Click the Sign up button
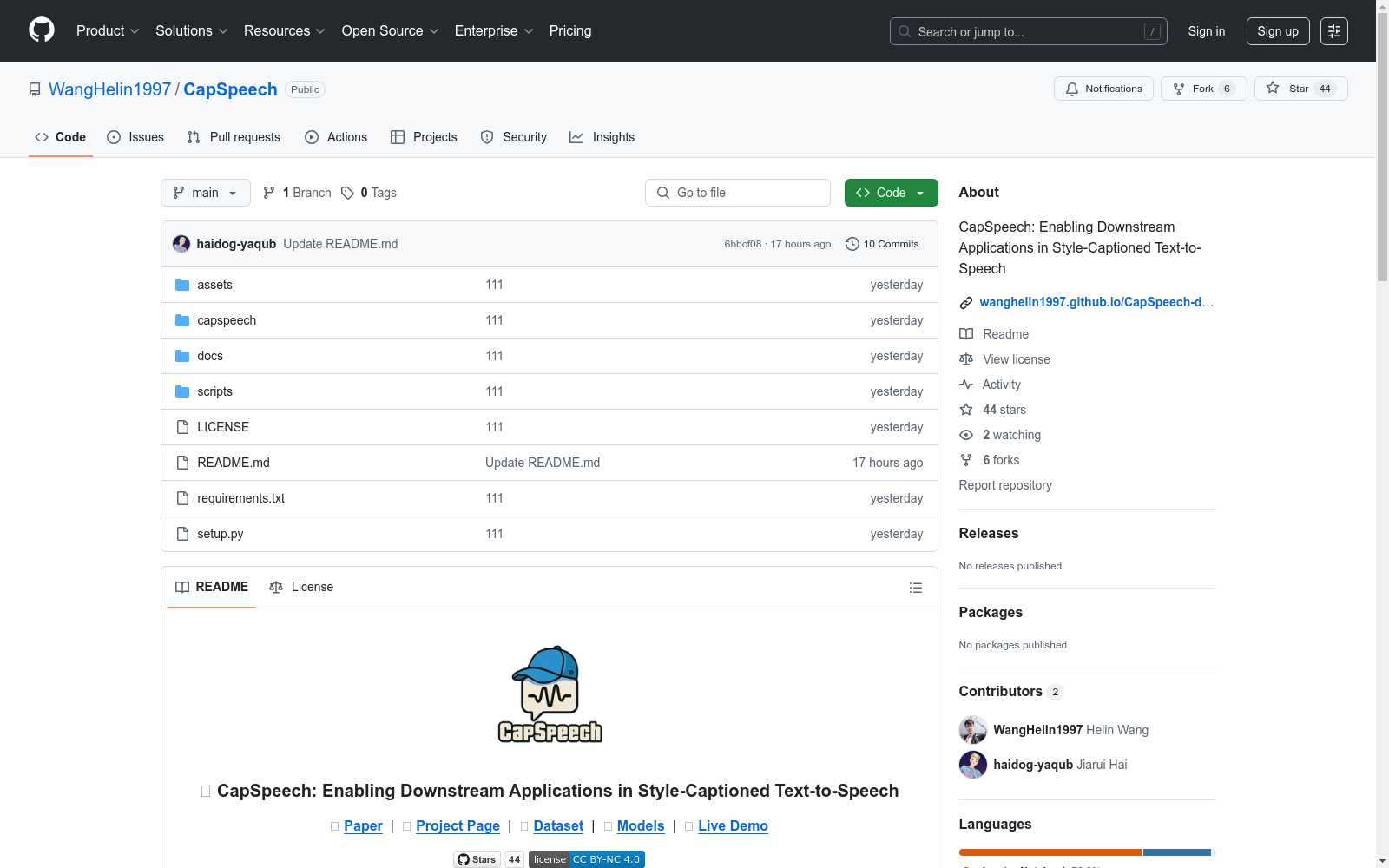This screenshot has width=1389, height=868. pos(1278,31)
